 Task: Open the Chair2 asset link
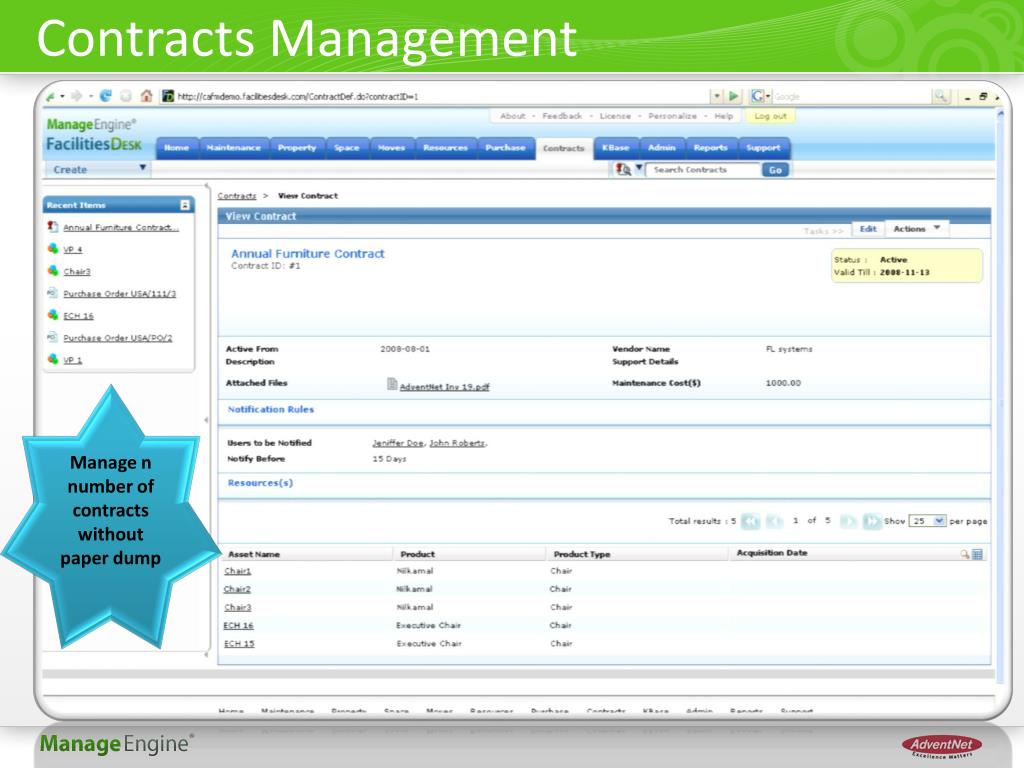click(x=237, y=589)
